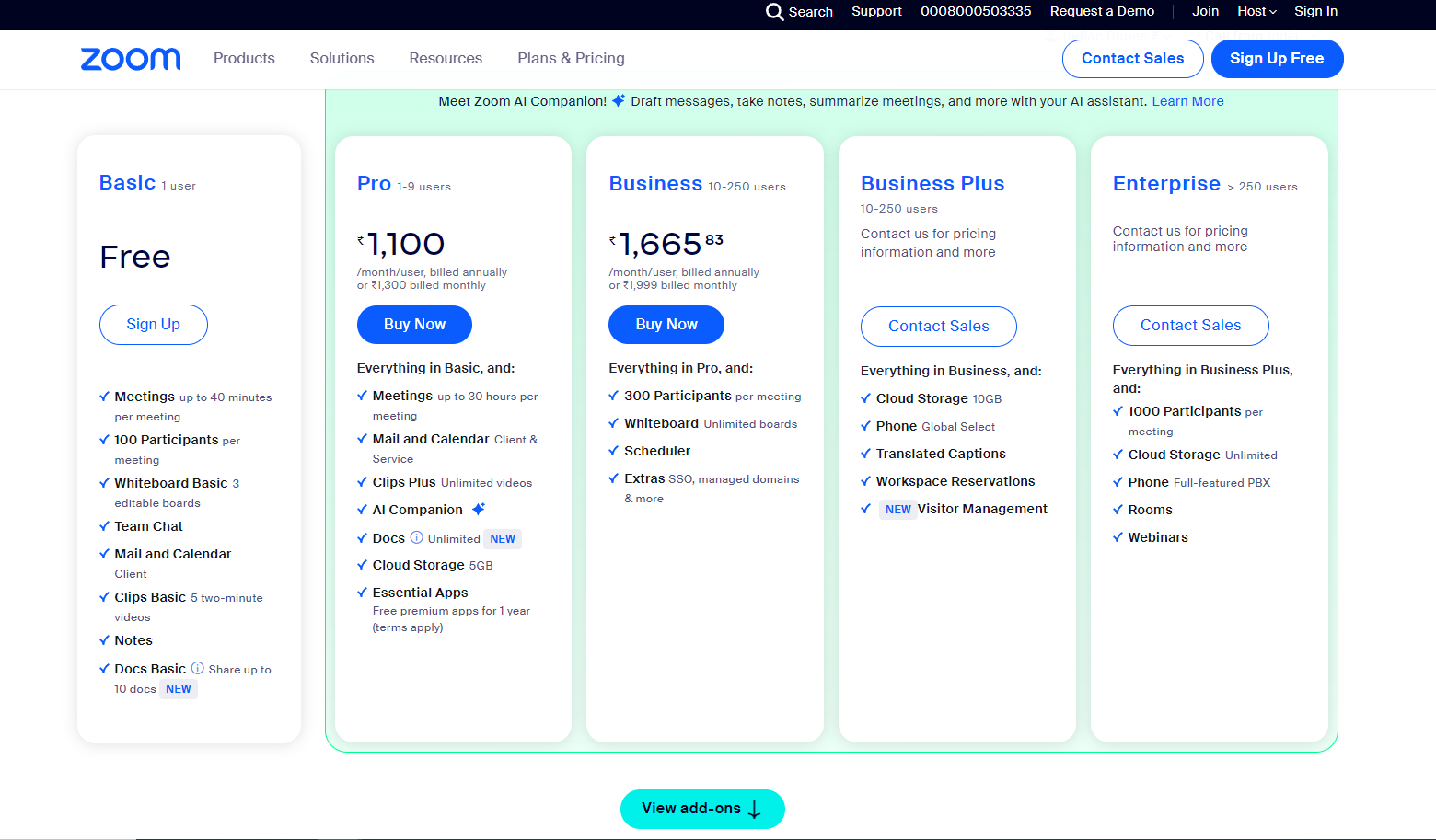1436x840 pixels.
Task: Click 'Cloud Storage 10GB' feature text
Action: pyautogui.click(x=939, y=398)
